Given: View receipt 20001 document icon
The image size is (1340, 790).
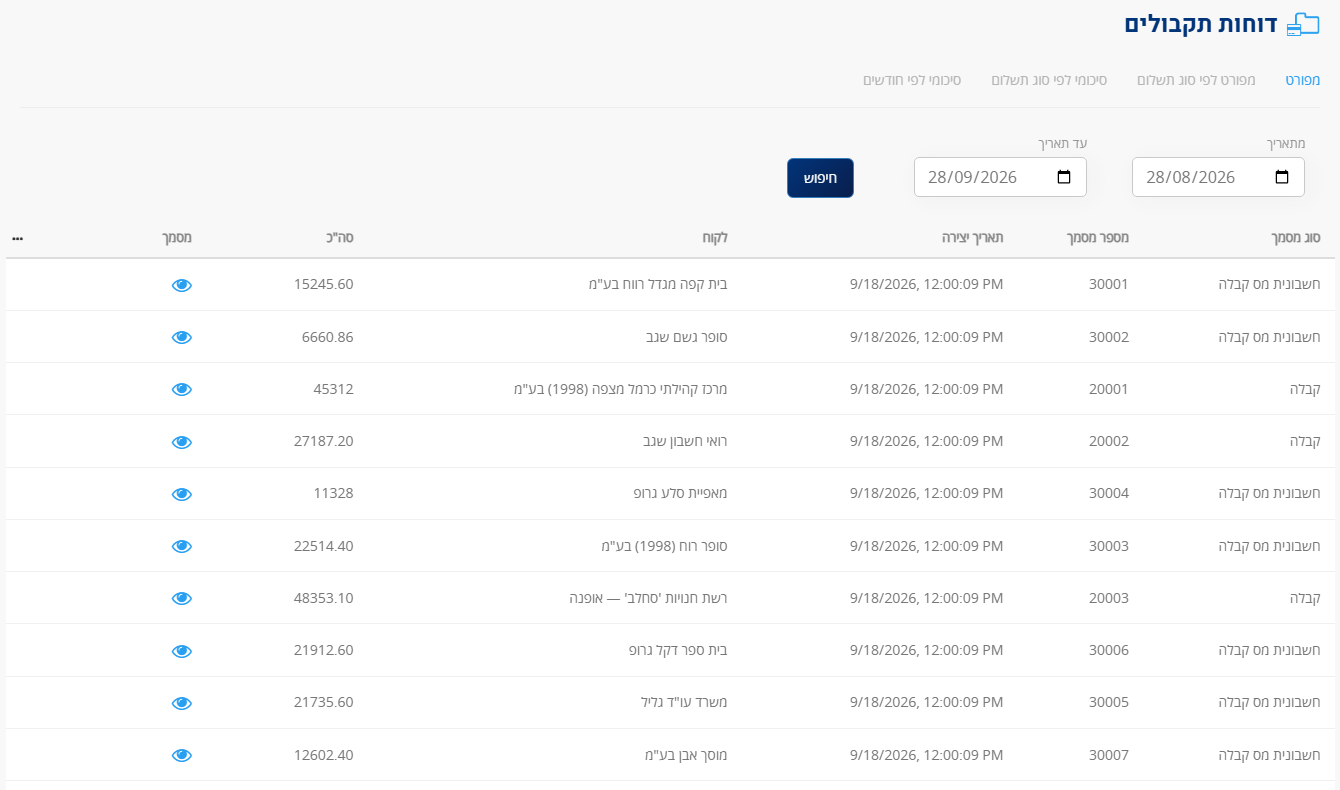Looking at the screenshot, I should point(181,389).
